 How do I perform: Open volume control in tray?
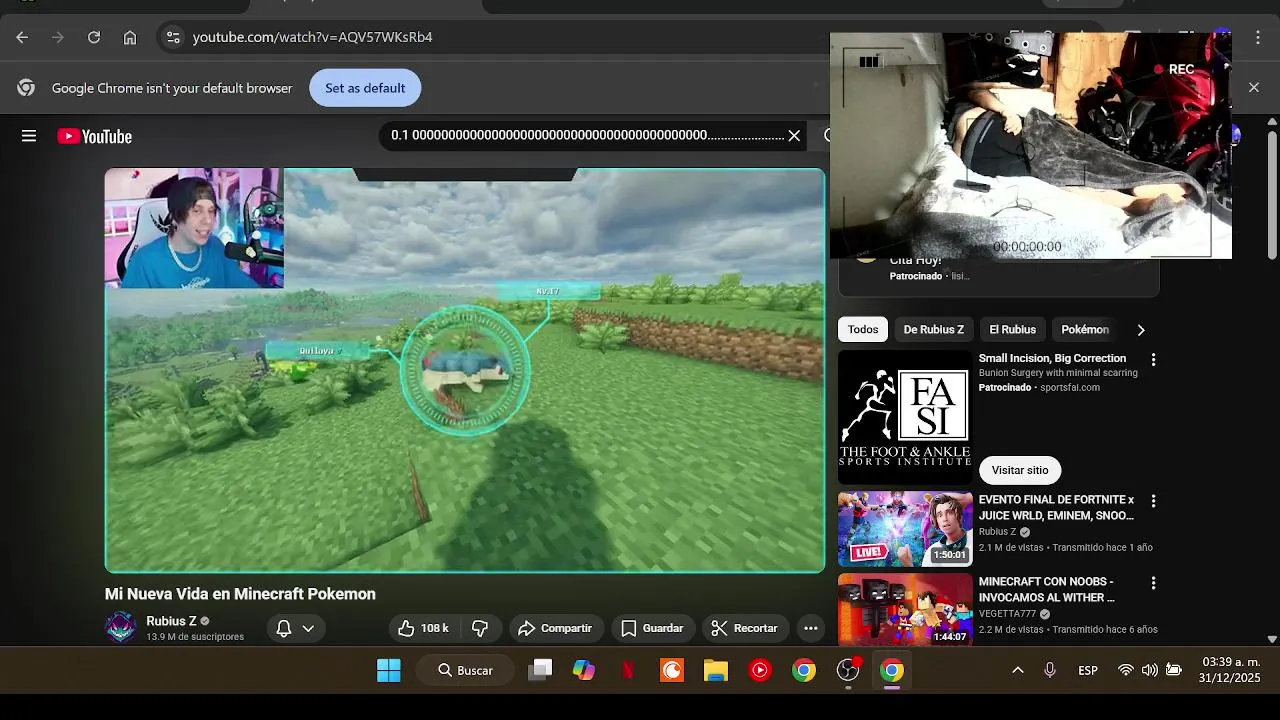[1150, 670]
